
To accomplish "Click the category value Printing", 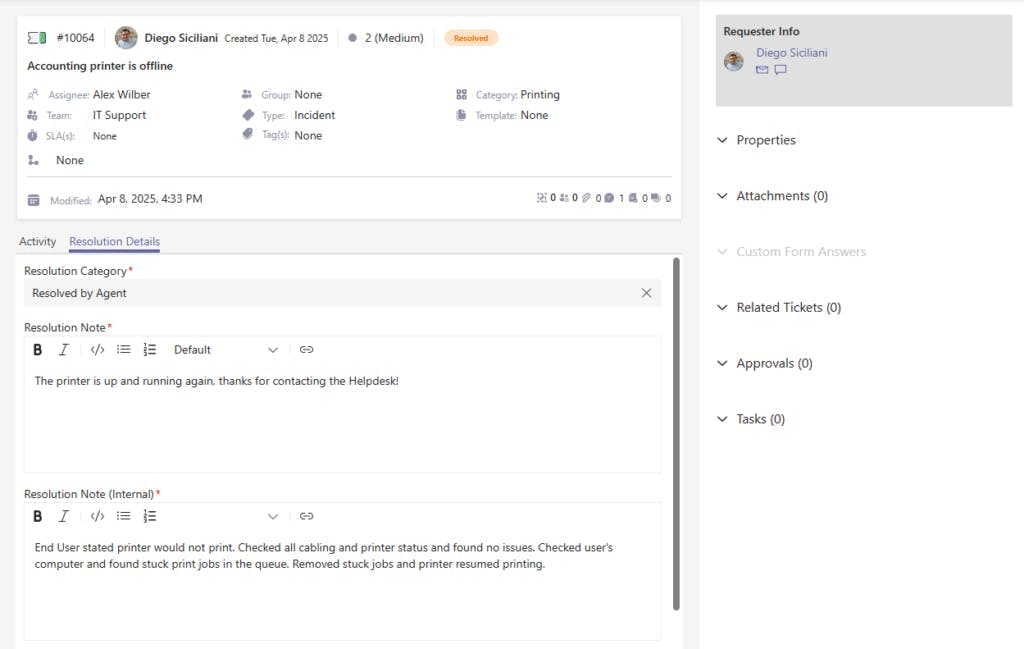I will 540,95.
